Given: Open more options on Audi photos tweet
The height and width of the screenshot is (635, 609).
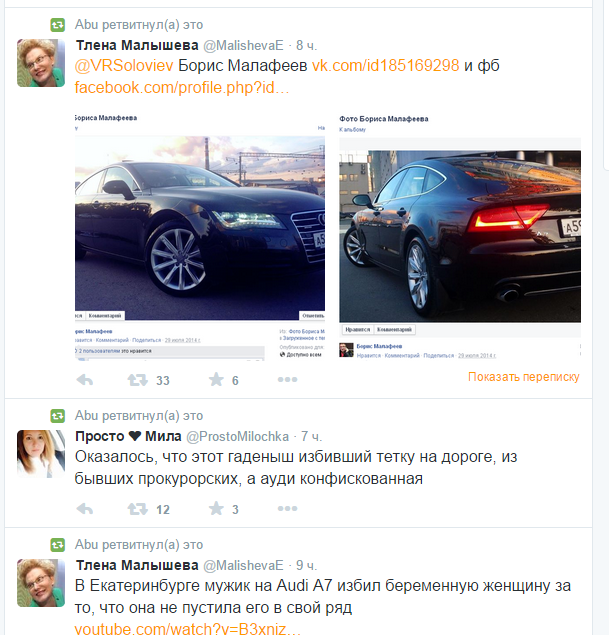Looking at the screenshot, I should [287, 379].
